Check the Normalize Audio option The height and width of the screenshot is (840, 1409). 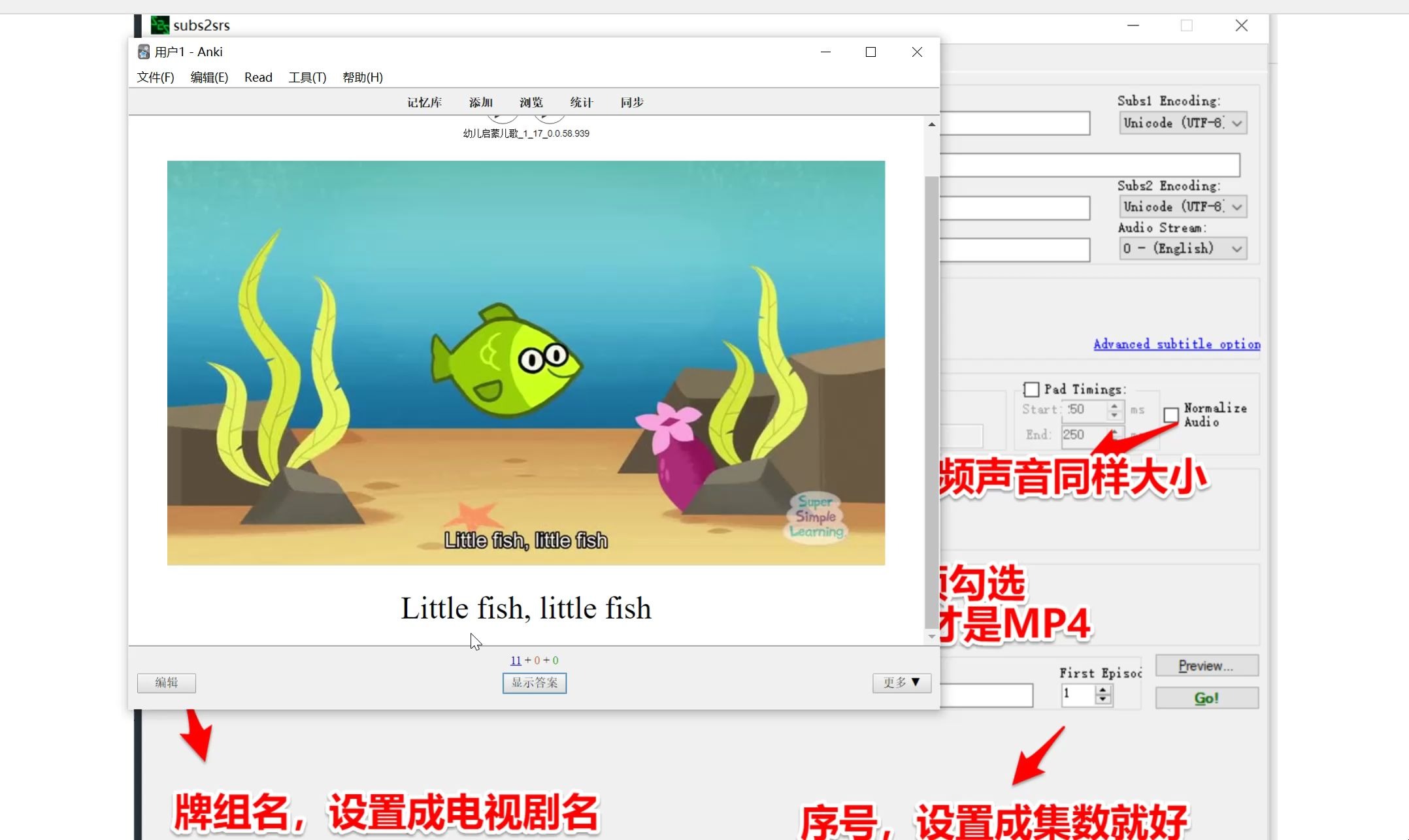click(1170, 415)
